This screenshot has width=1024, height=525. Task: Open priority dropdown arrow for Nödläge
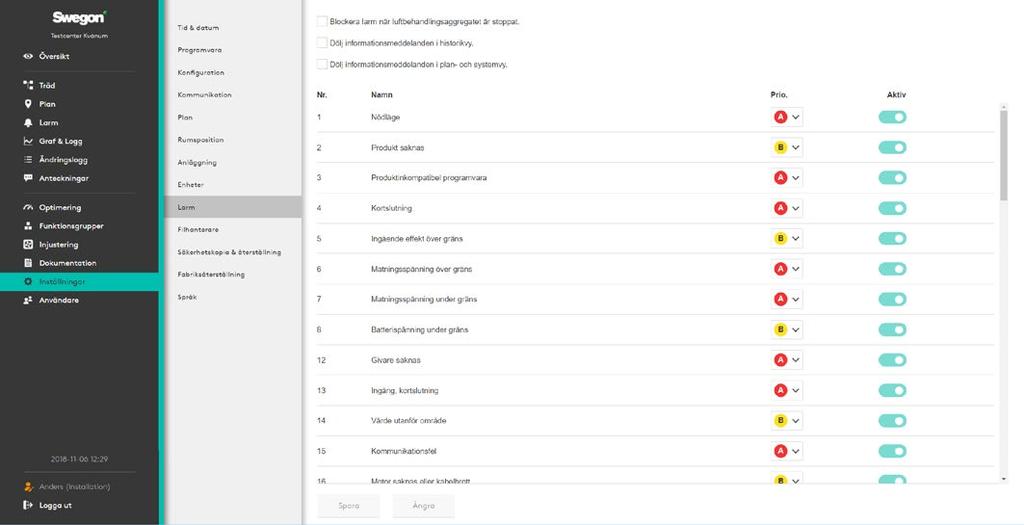(795, 117)
